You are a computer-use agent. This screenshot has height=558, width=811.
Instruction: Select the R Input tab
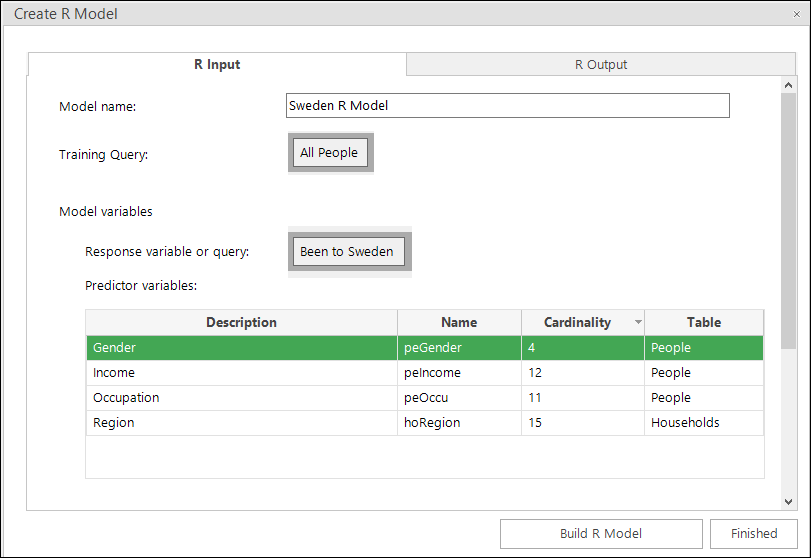coord(217,65)
